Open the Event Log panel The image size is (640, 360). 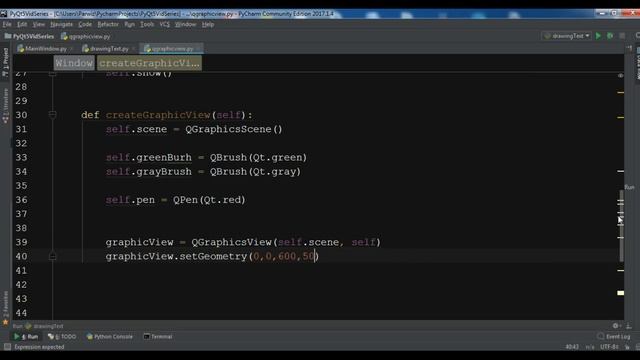614,337
